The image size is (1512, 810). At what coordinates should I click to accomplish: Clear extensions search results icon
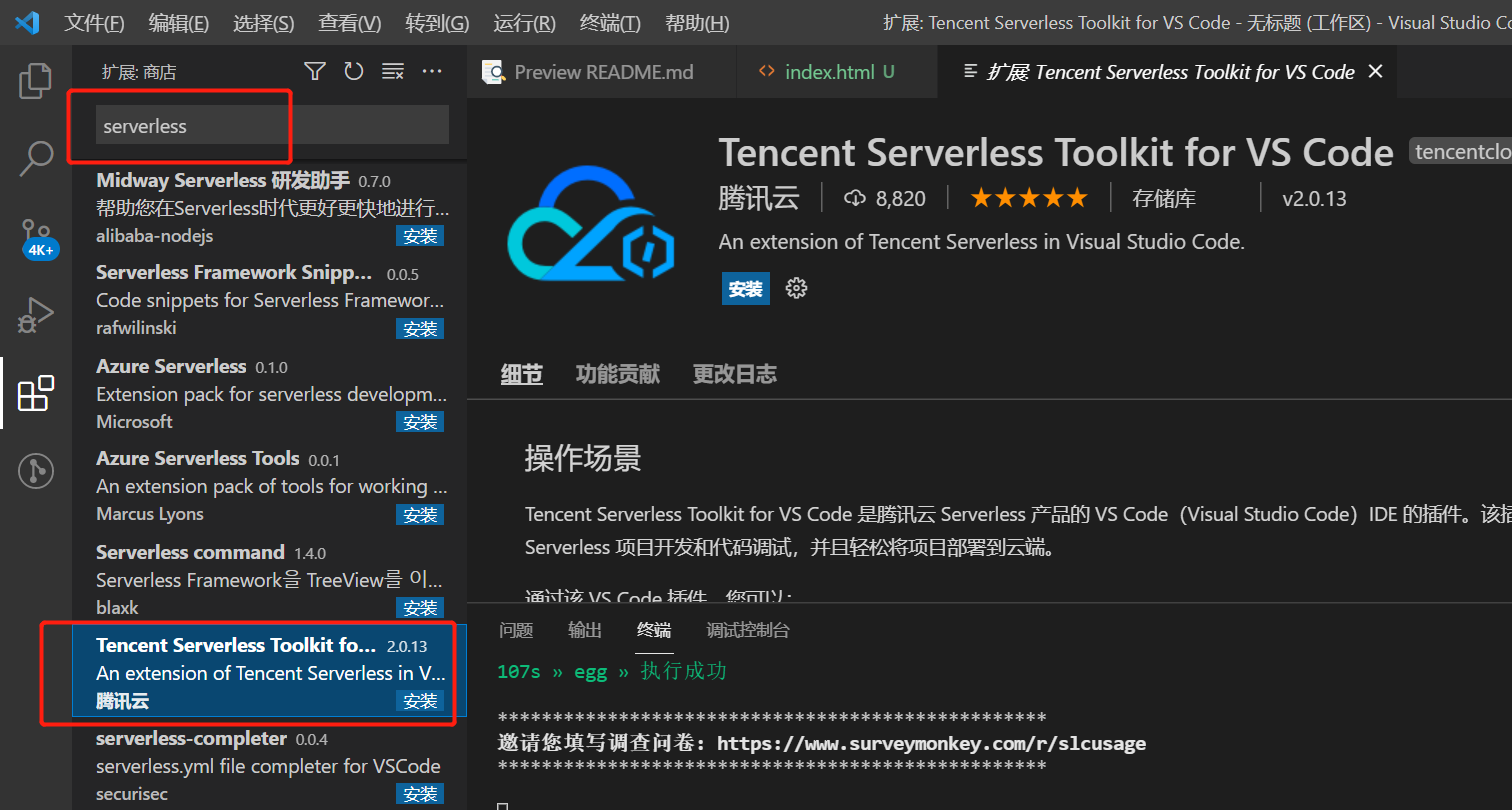393,71
